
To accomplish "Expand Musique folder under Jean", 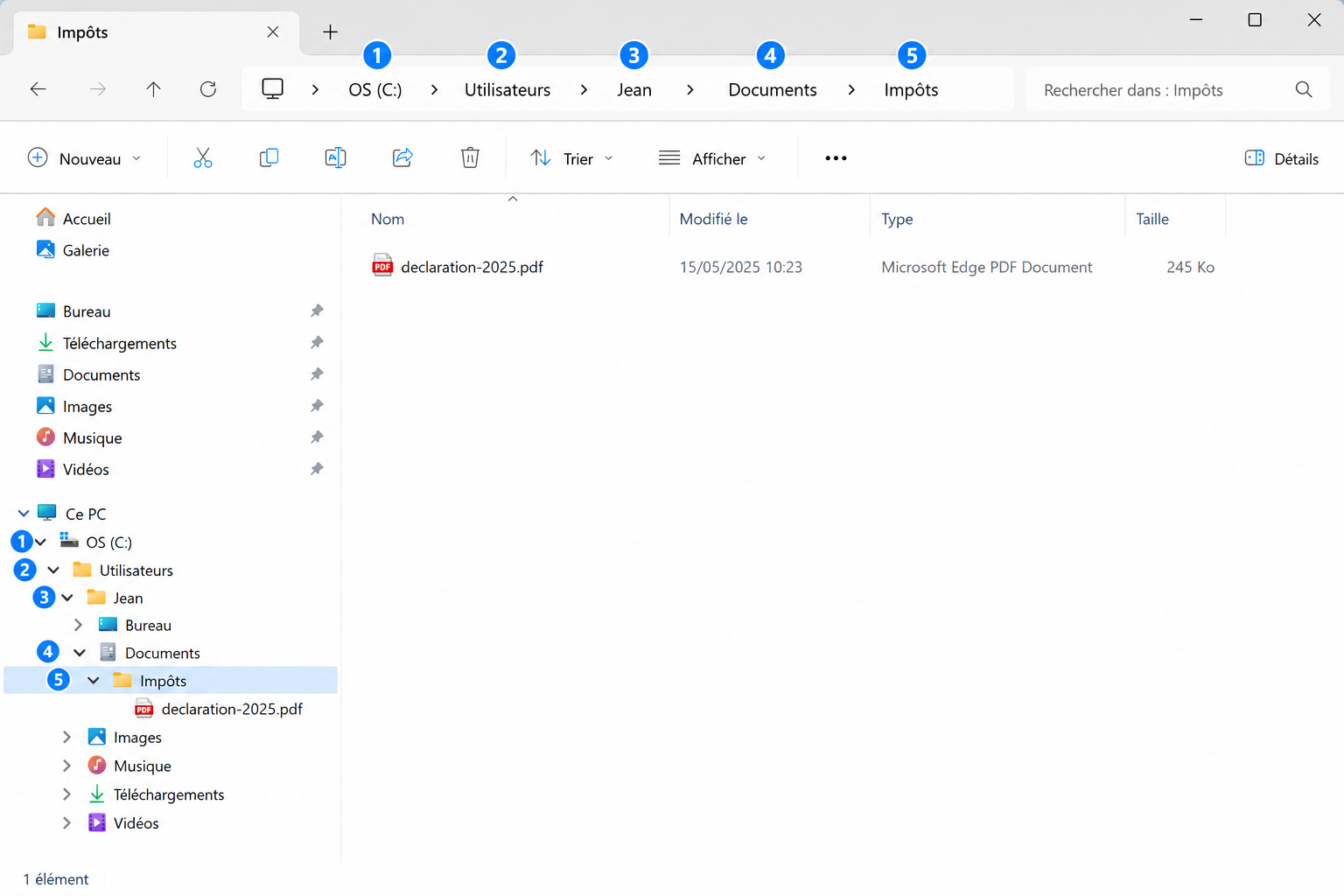I will tap(66, 766).
